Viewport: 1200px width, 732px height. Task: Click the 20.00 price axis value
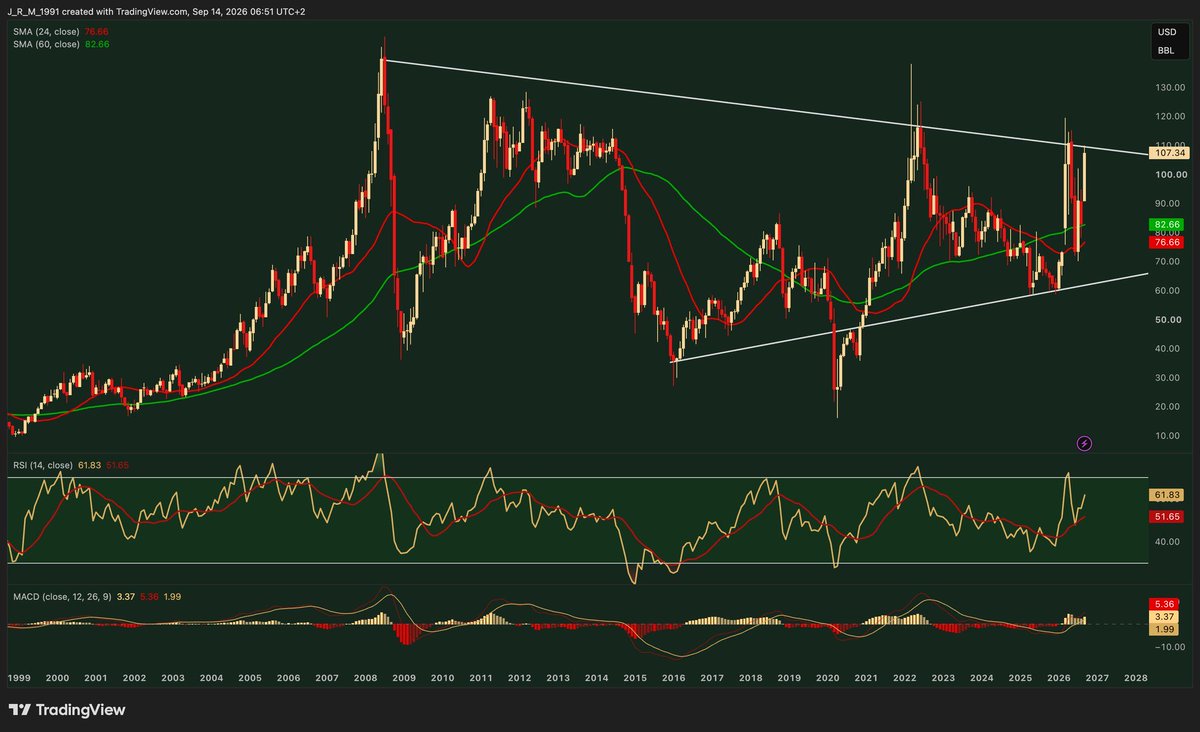[1169, 406]
